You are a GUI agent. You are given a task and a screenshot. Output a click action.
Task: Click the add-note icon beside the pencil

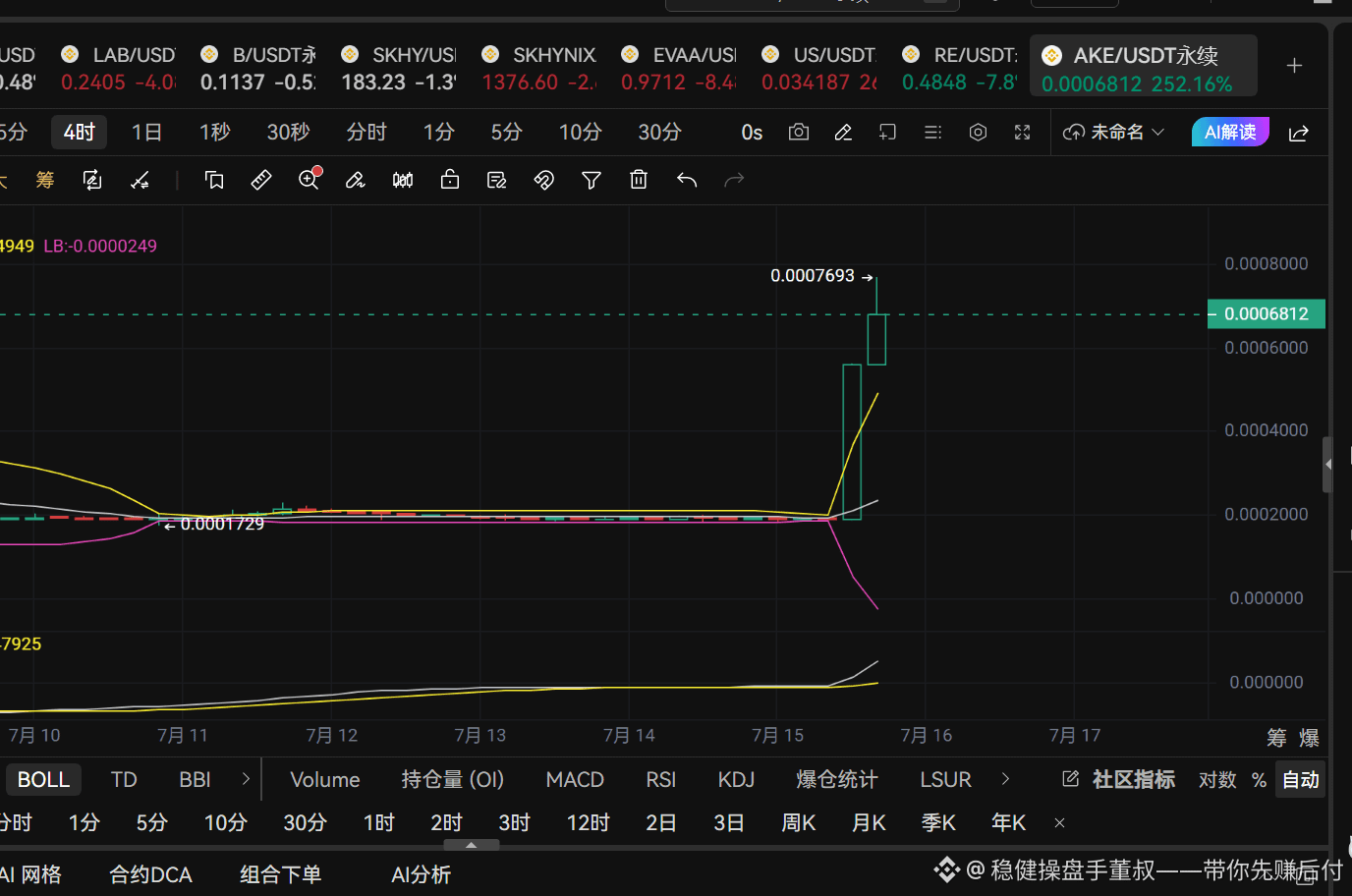coord(887,132)
